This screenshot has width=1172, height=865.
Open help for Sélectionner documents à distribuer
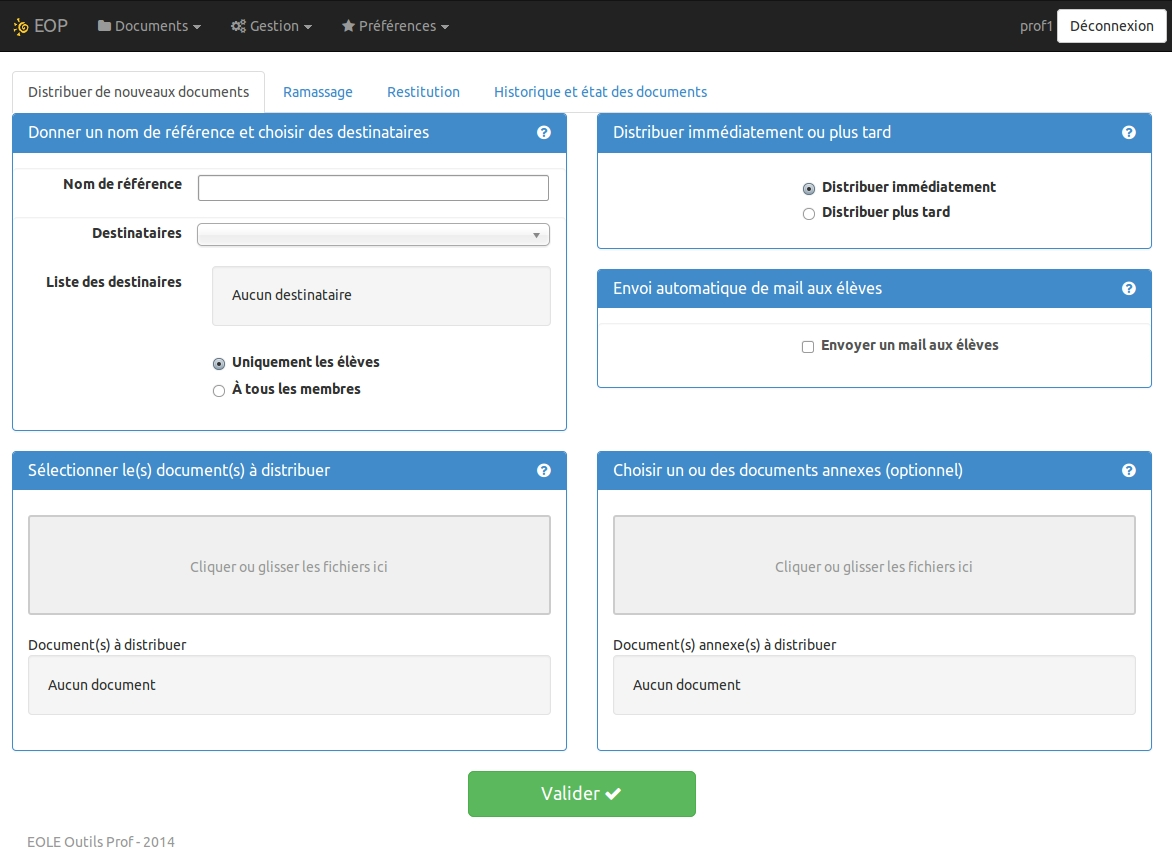pyautogui.click(x=543, y=470)
